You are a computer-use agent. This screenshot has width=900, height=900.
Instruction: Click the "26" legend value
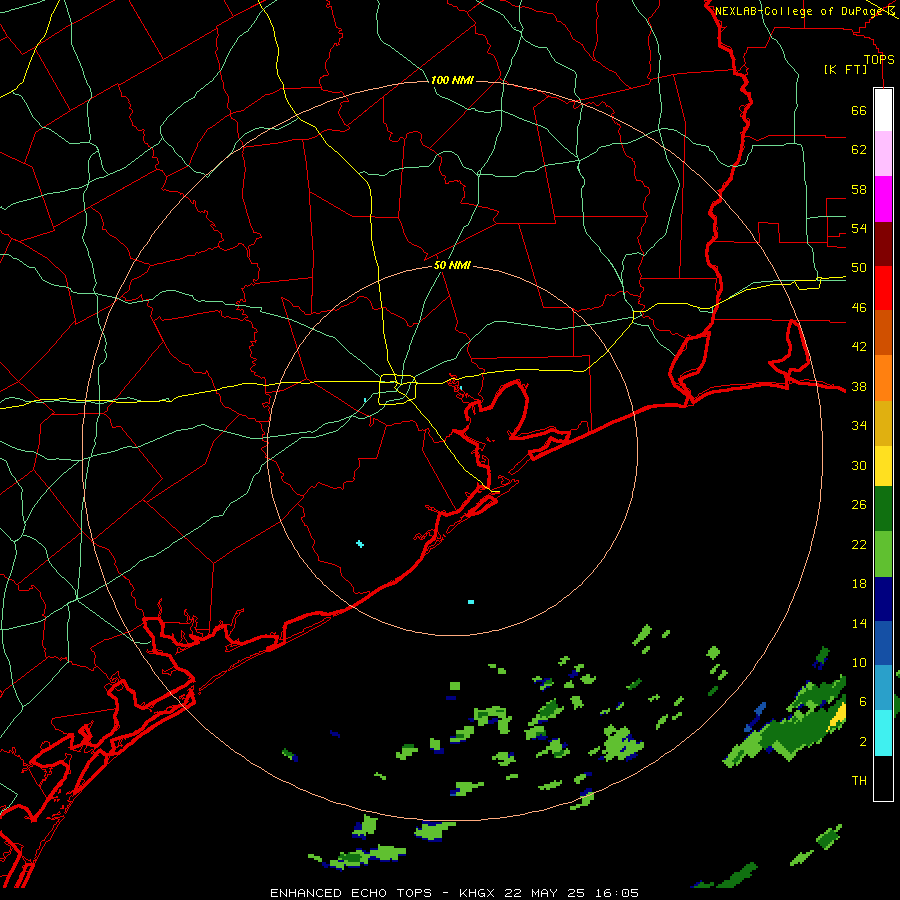pyautogui.click(x=859, y=505)
